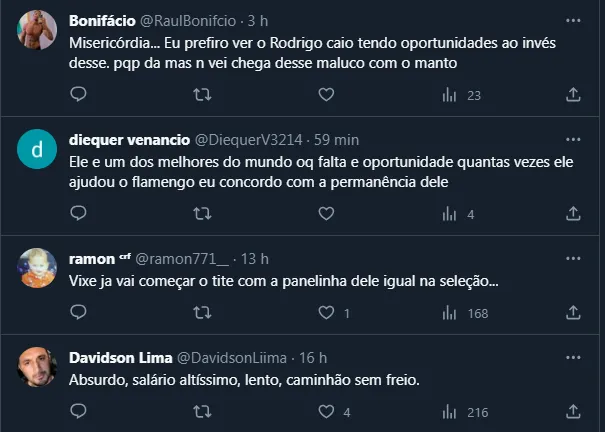Retweet Bonifácio's post
Screen dimensions: 605x432
(202, 95)
